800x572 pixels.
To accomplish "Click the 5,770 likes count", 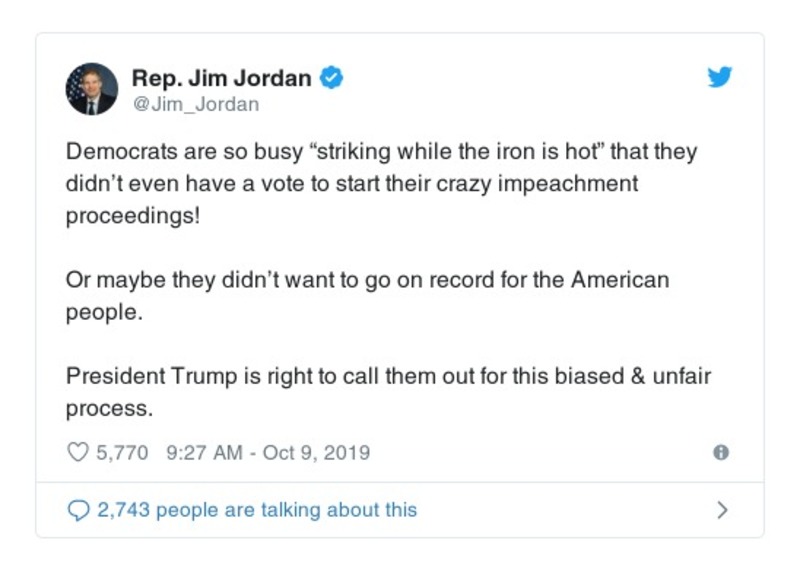I will 122,453.
